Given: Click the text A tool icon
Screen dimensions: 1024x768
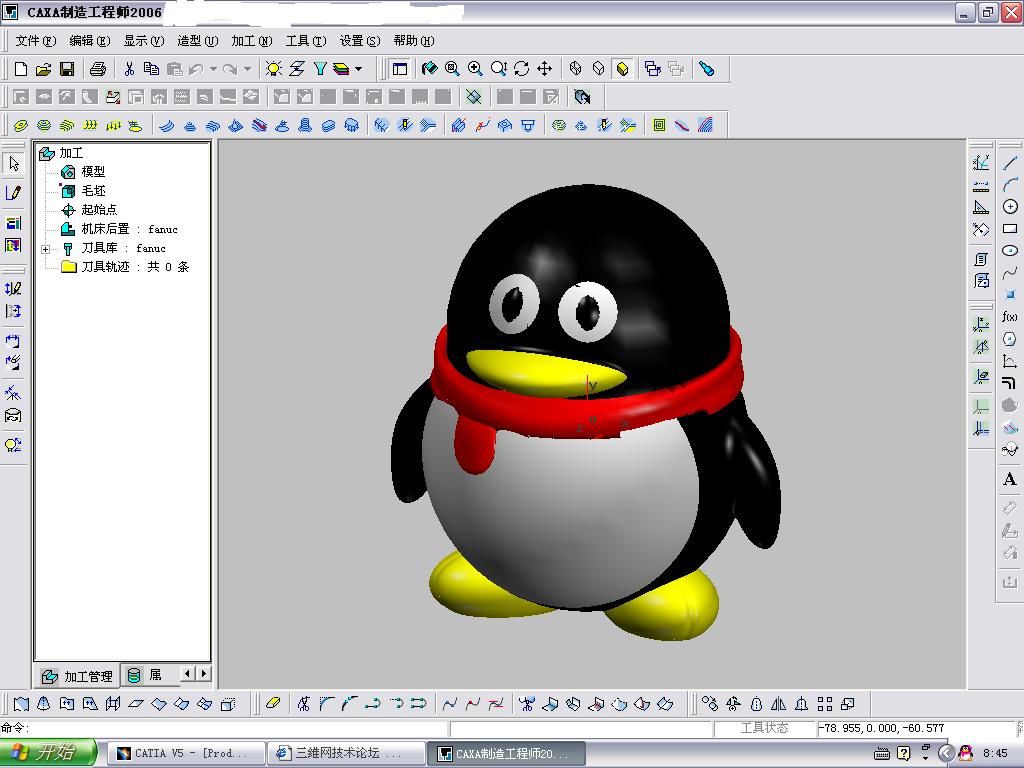Looking at the screenshot, I should 1010,479.
